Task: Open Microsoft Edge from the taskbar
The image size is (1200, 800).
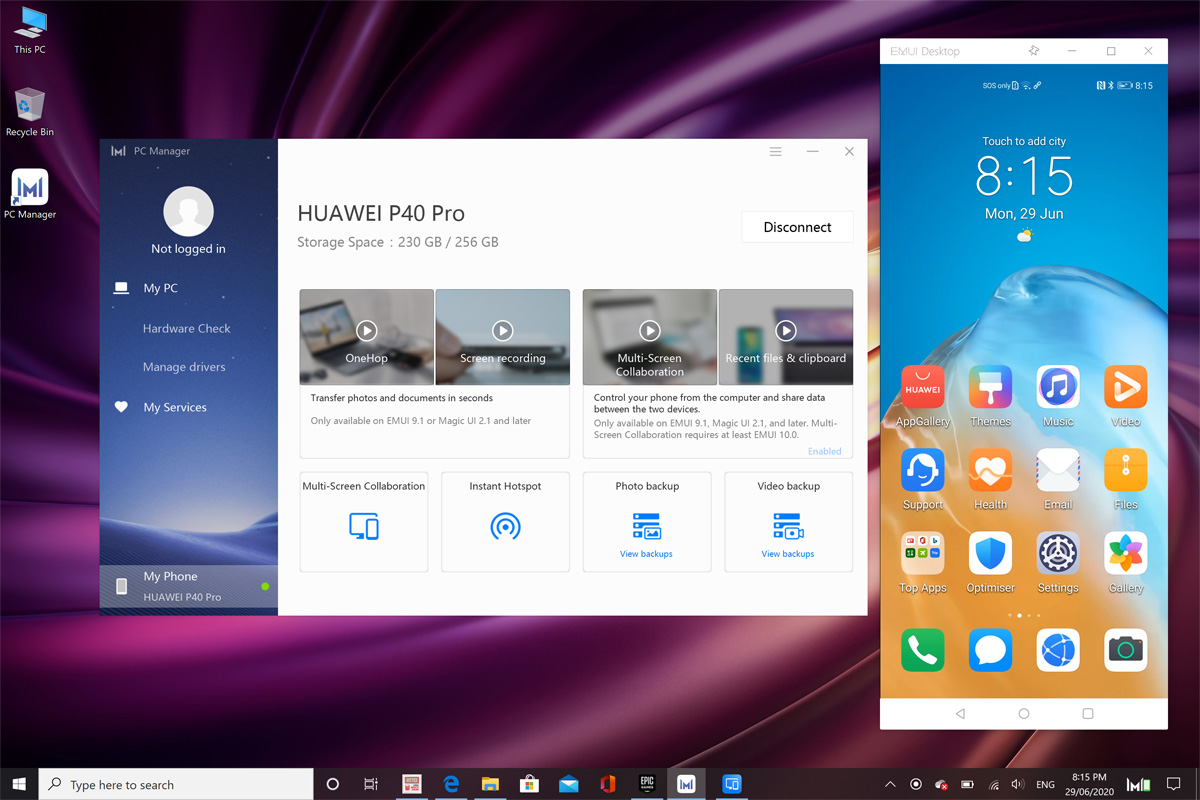Action: pyautogui.click(x=451, y=784)
